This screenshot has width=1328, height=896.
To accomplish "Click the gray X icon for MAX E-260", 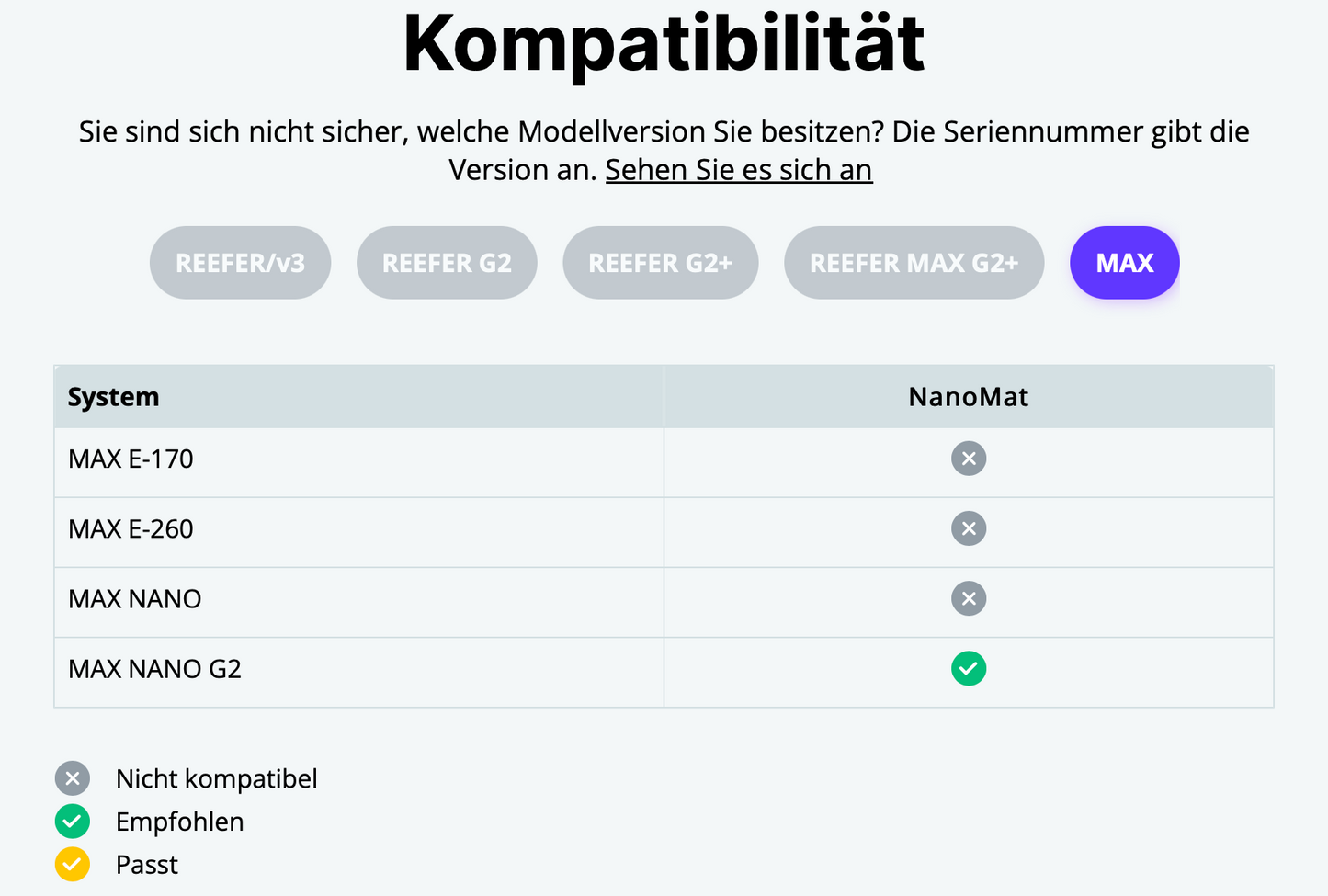I will tap(969, 528).
